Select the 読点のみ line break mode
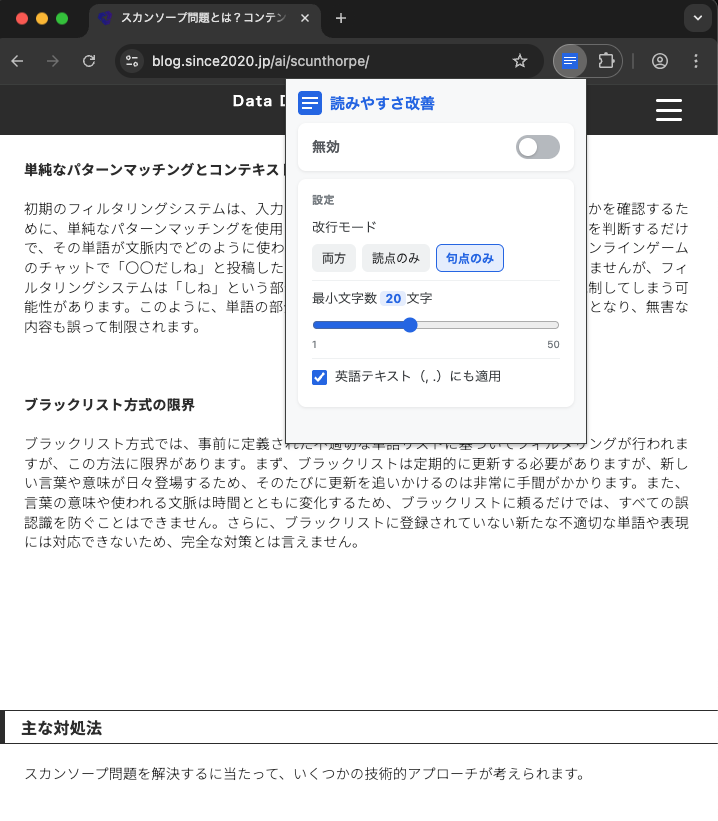 tap(395, 258)
